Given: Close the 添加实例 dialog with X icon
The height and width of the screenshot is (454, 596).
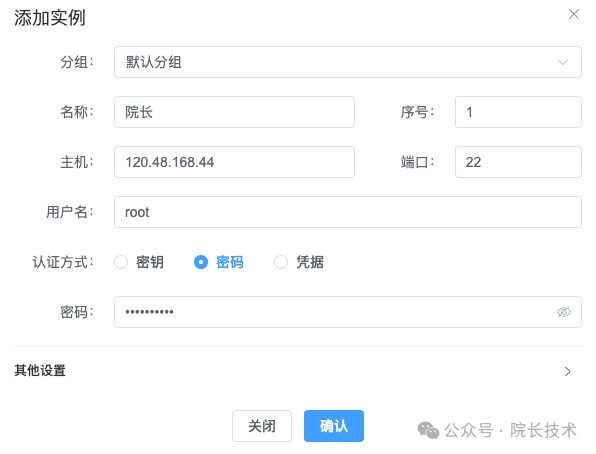Looking at the screenshot, I should (574, 14).
